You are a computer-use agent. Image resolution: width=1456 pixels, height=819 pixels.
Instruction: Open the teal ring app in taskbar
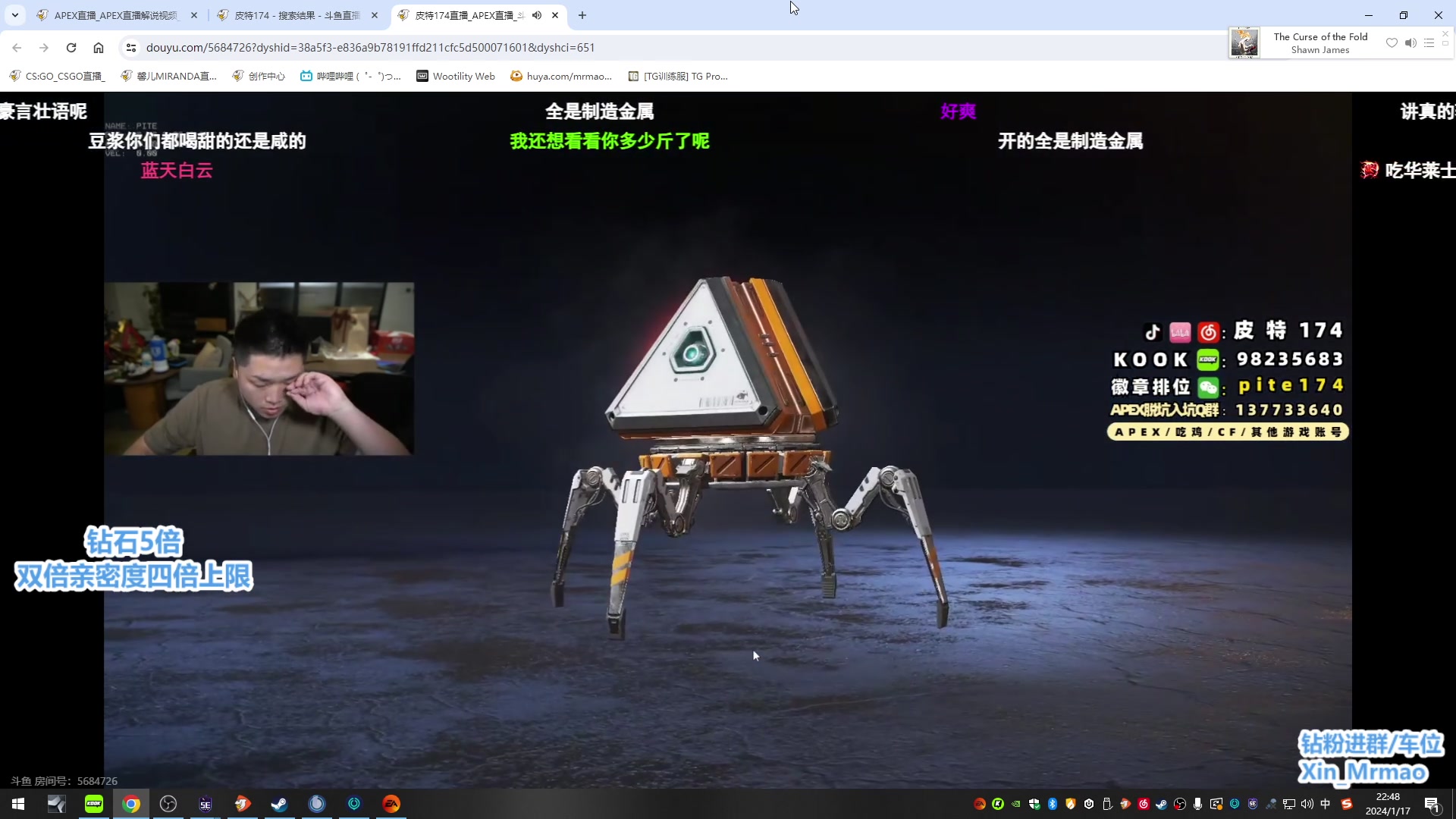(x=354, y=804)
